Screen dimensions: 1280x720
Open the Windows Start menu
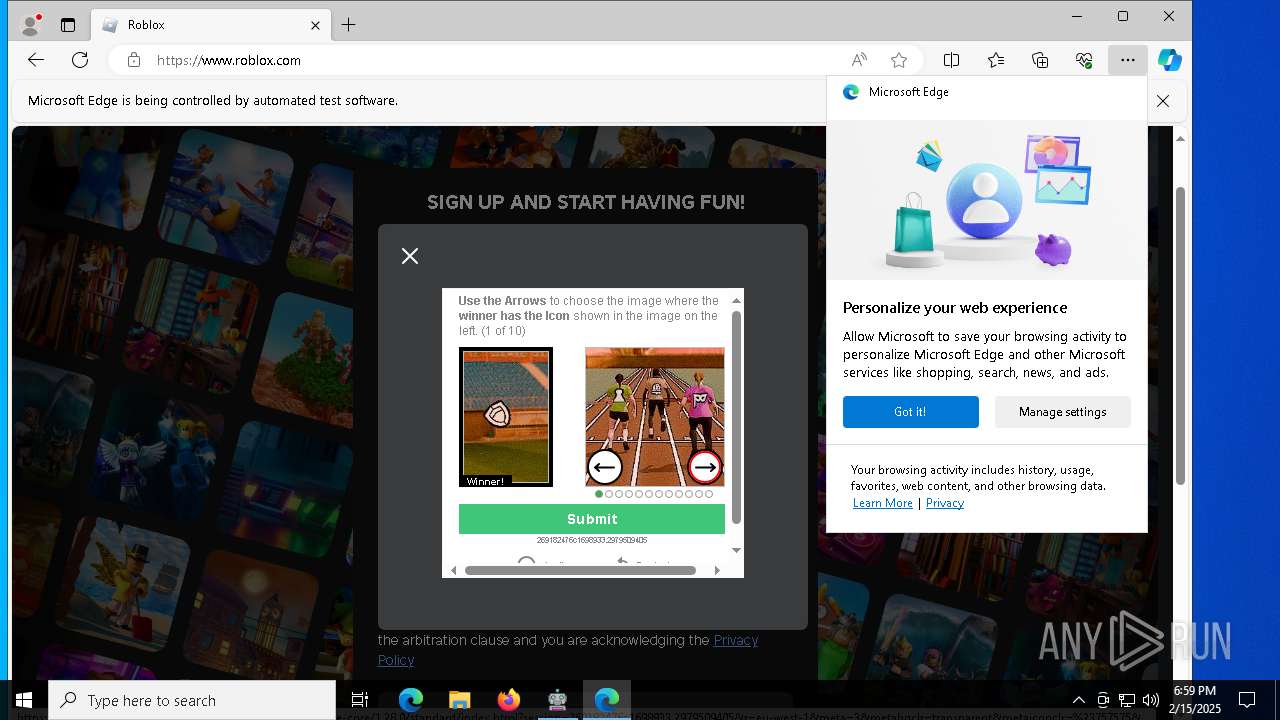click(x=24, y=700)
